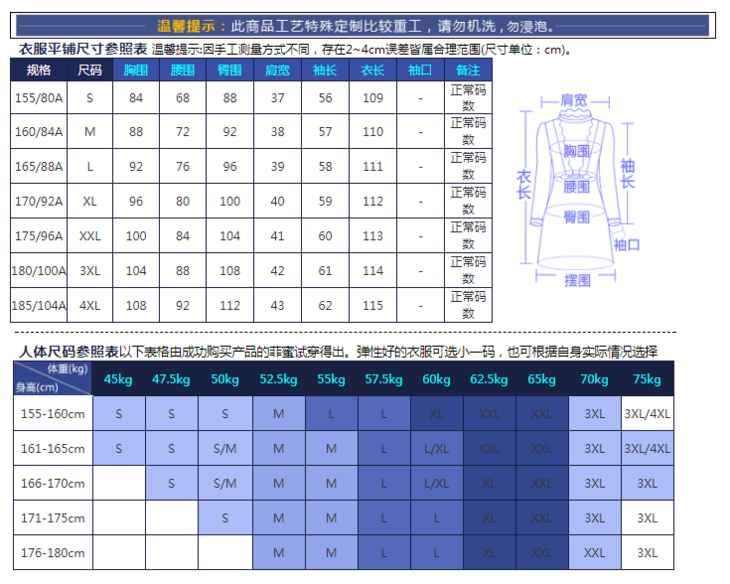
Task: Click the 正常码数 note in 155/80A row
Action: tap(468, 98)
